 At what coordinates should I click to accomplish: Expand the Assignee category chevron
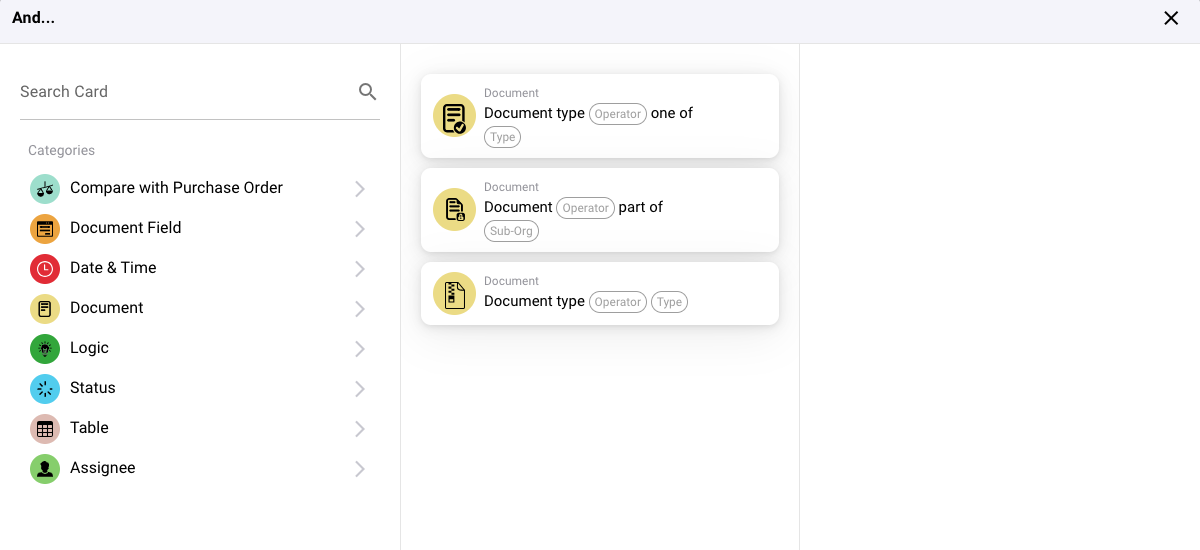coord(360,469)
